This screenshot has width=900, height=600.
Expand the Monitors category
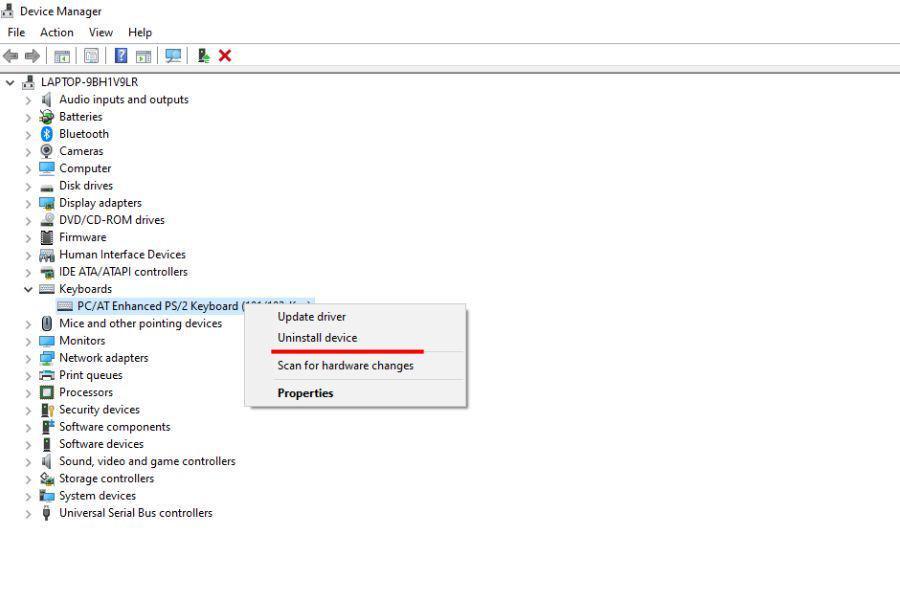(x=28, y=341)
